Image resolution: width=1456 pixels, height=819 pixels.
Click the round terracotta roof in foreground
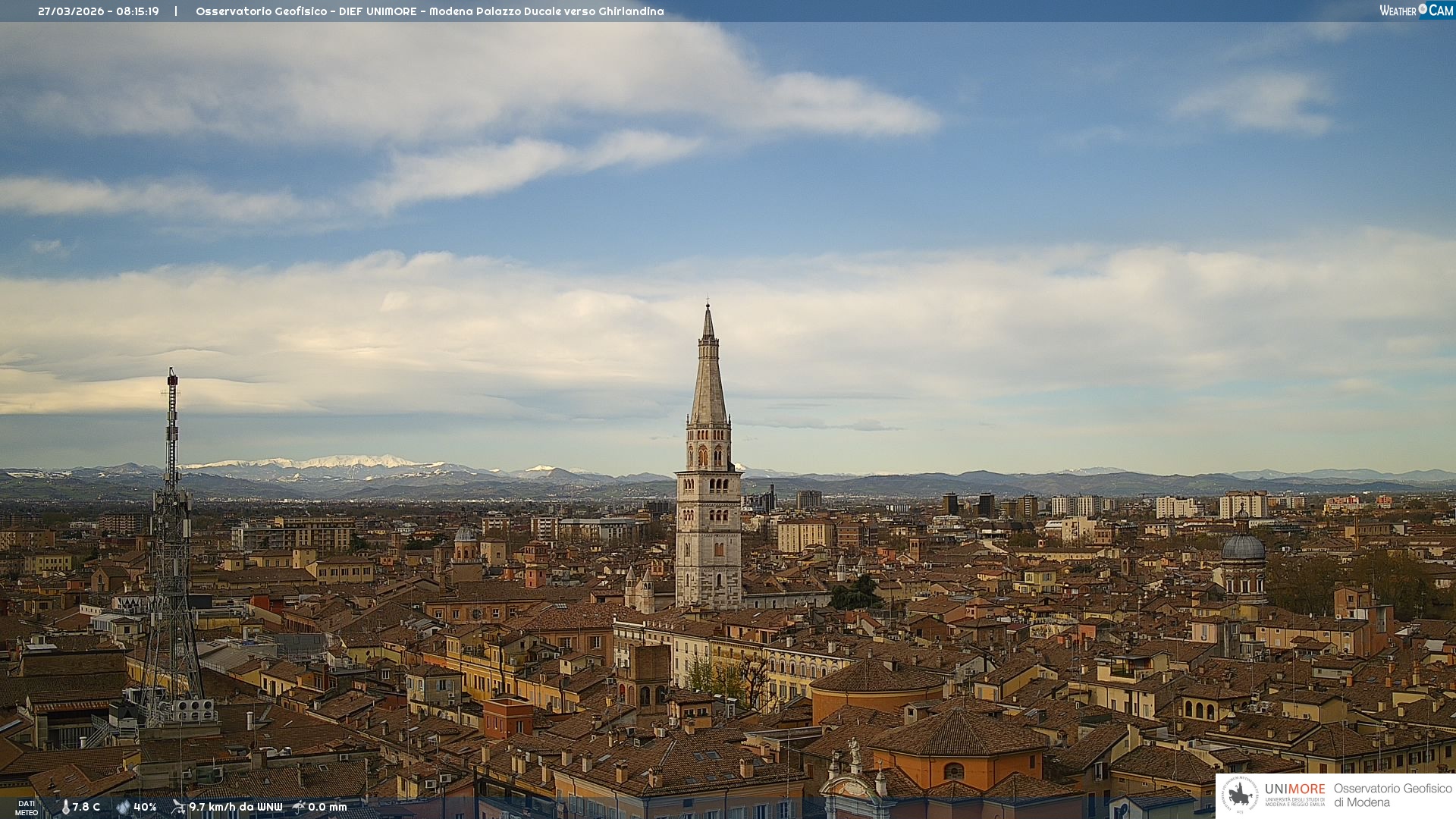877,677
